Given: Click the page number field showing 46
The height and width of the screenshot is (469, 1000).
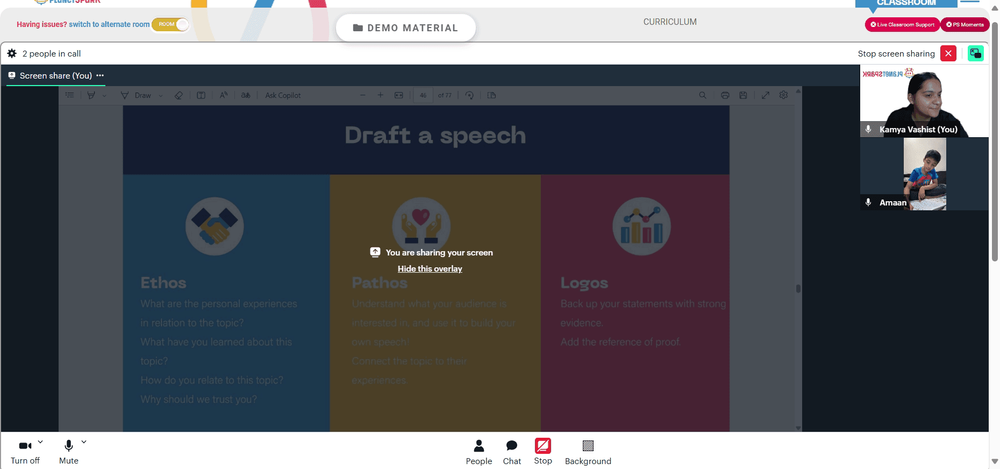Looking at the screenshot, I should [x=423, y=95].
